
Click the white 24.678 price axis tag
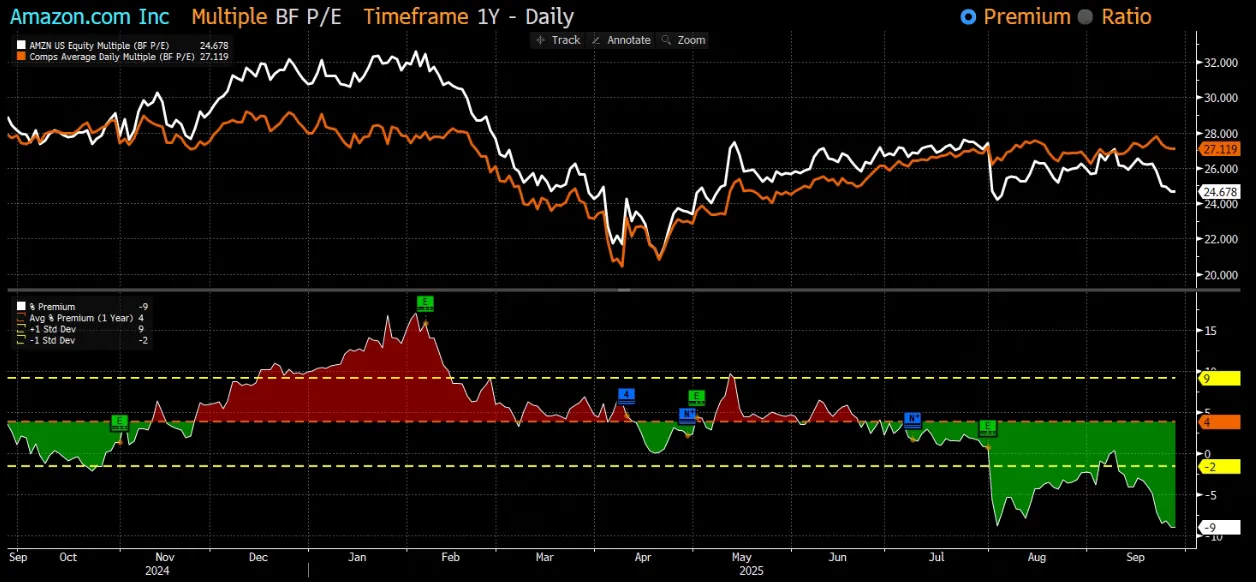click(1221, 192)
